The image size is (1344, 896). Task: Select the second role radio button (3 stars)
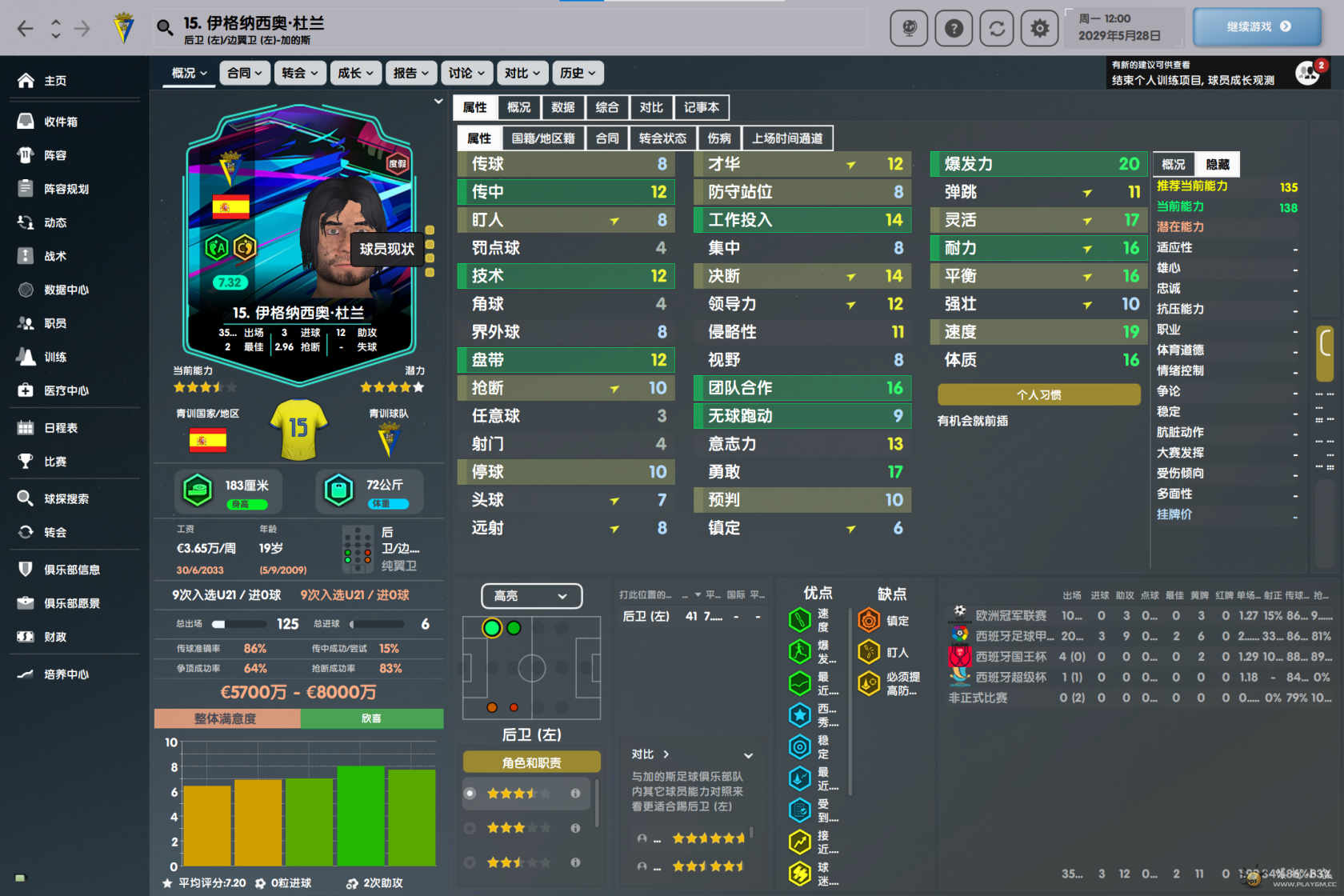[470, 828]
